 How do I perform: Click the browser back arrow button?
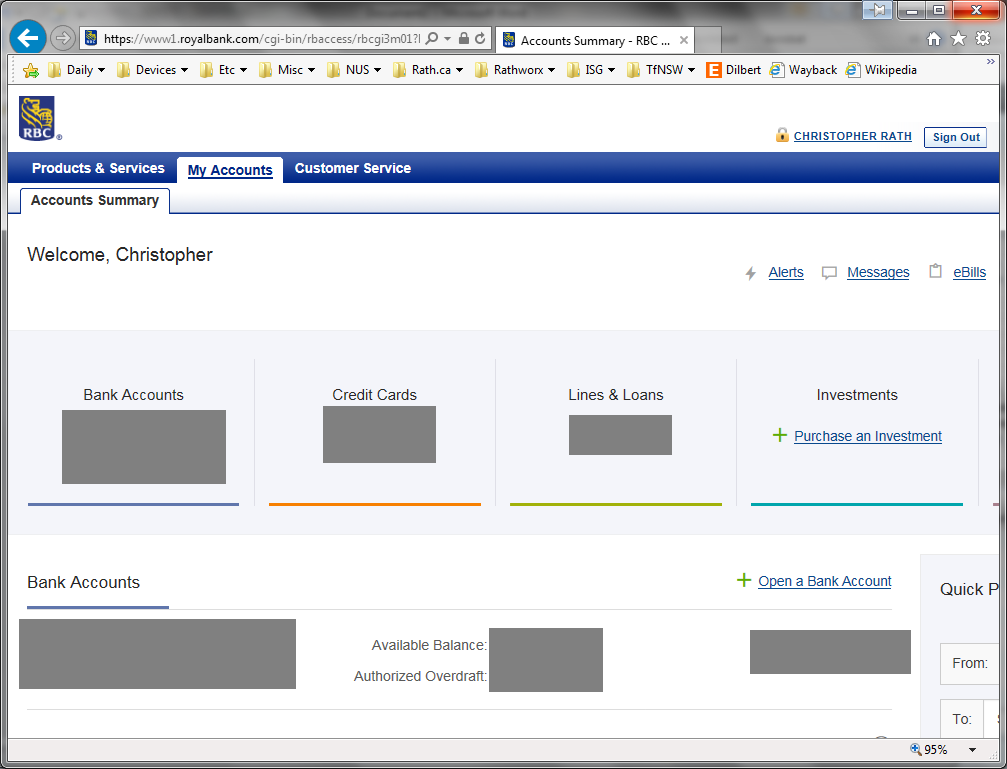[x=28, y=38]
